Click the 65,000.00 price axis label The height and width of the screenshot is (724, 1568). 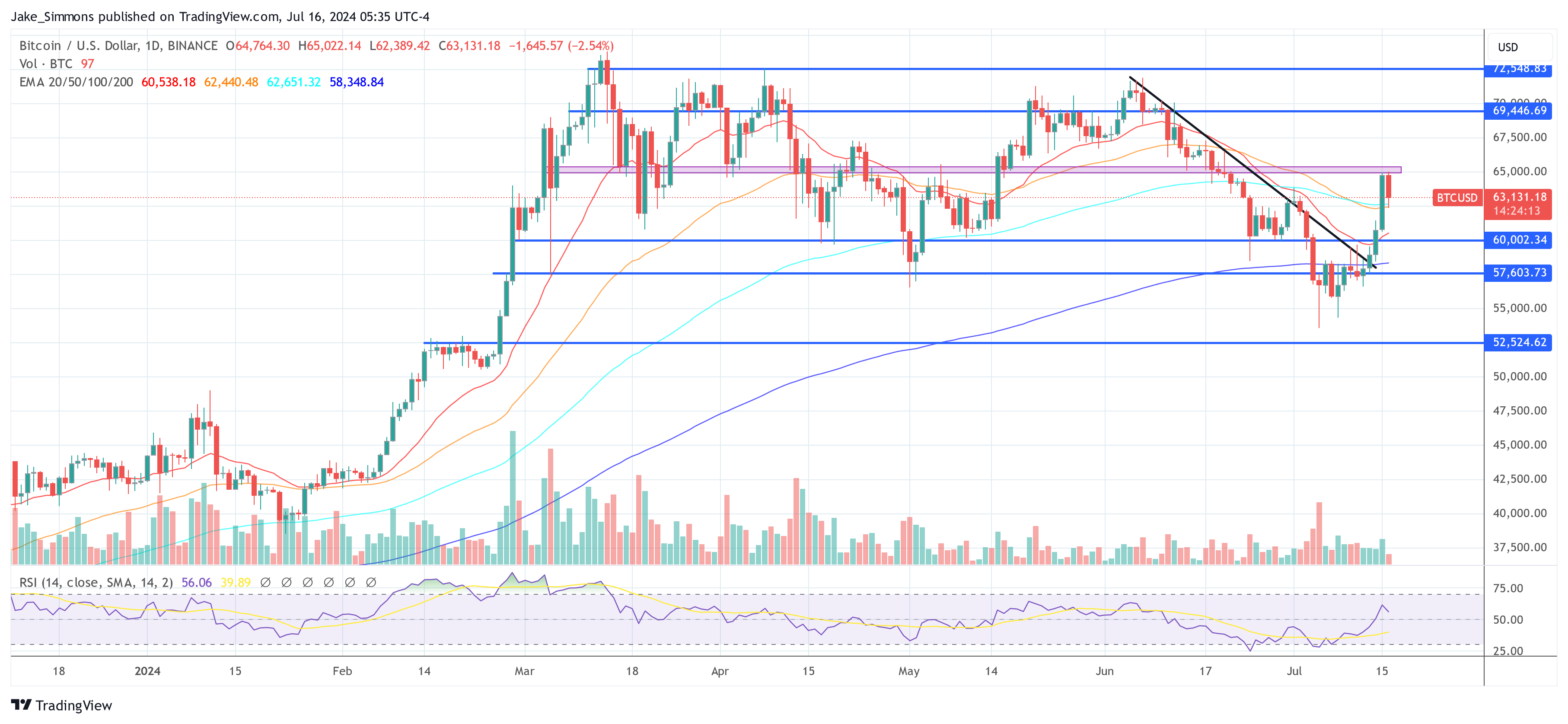coord(1519,171)
